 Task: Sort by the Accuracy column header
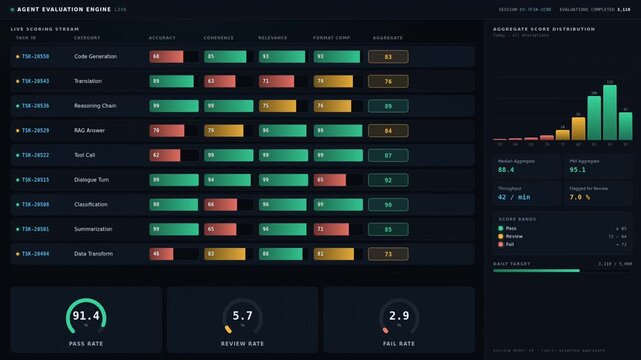pyautogui.click(x=162, y=38)
